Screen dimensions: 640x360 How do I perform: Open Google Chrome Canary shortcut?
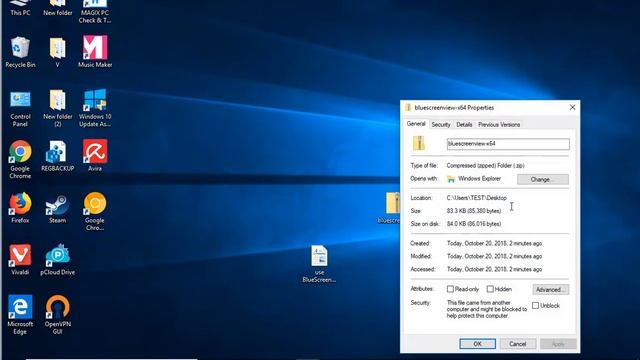(95, 211)
